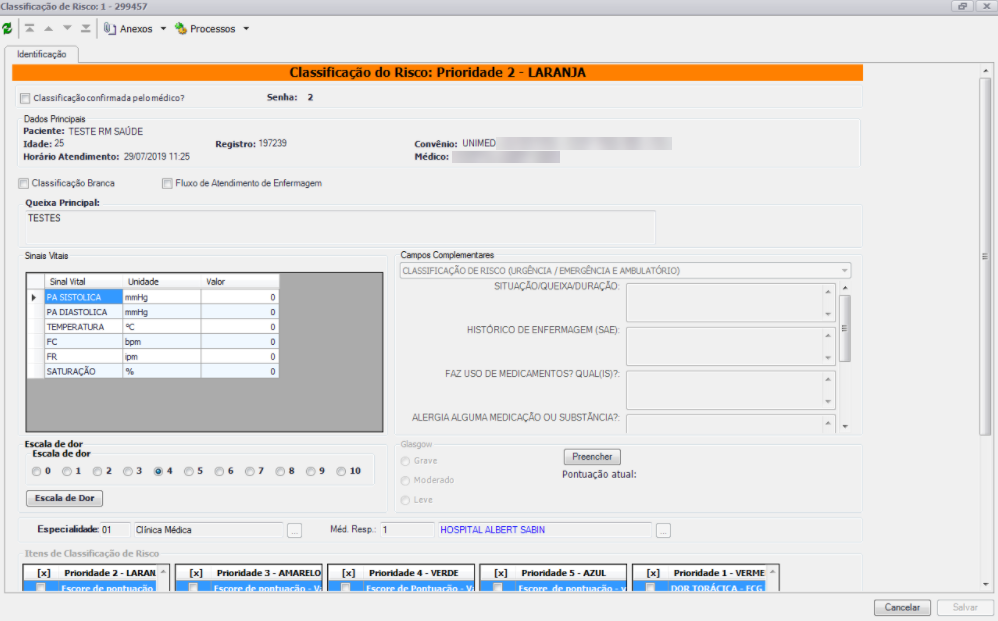Open the Campos Complementares combo box
The width and height of the screenshot is (998, 621).
click(x=626, y=271)
